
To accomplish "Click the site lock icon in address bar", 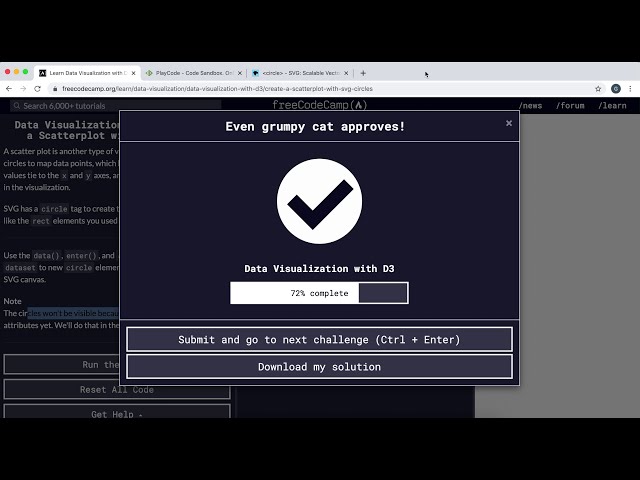I will pos(55,88).
